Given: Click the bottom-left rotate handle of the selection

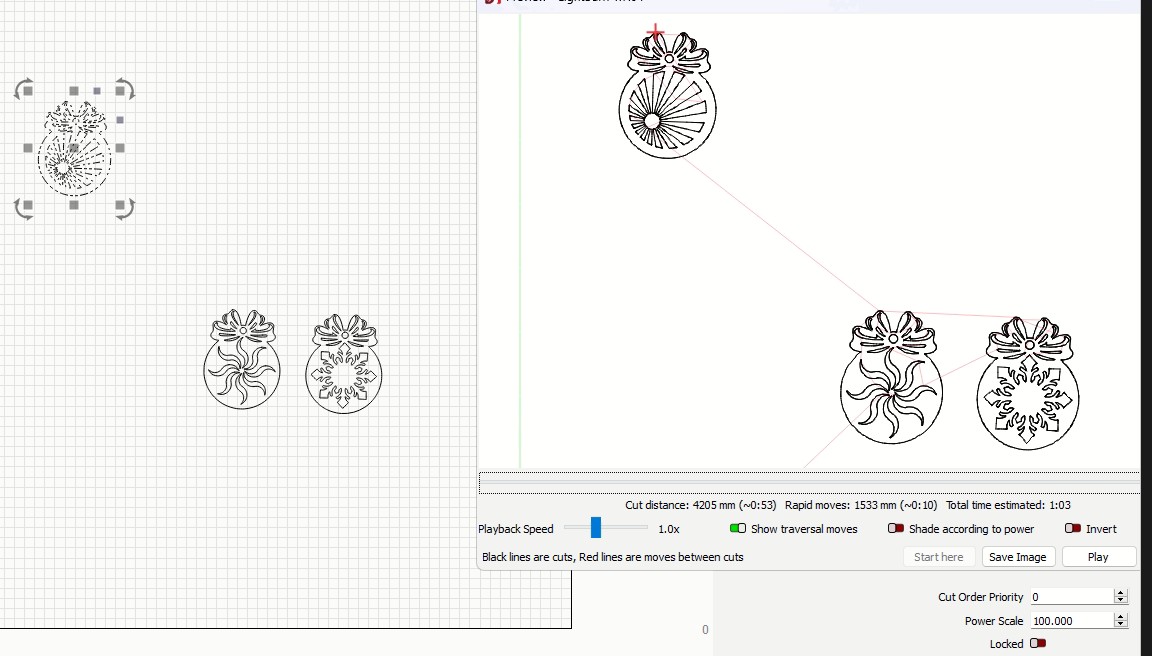Looking at the screenshot, I should tap(24, 207).
